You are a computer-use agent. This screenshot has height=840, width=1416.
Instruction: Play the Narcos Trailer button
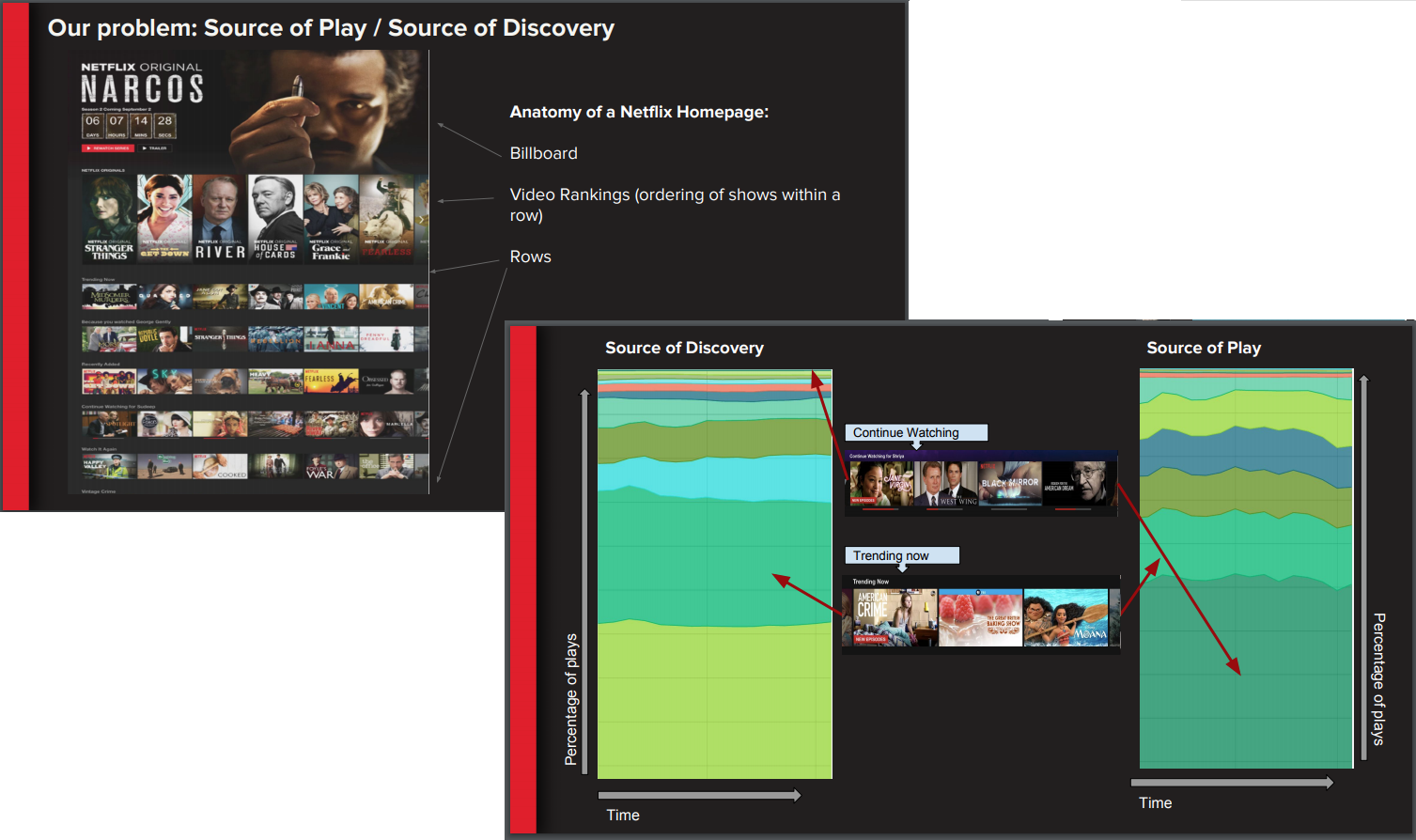pyautogui.click(x=155, y=148)
